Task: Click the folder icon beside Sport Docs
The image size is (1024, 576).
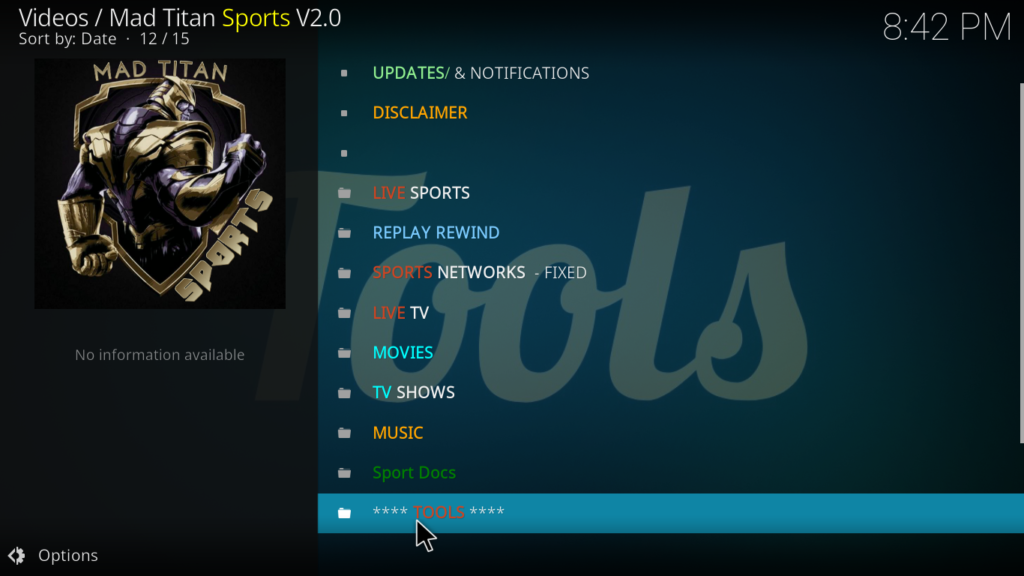Action: coord(344,473)
